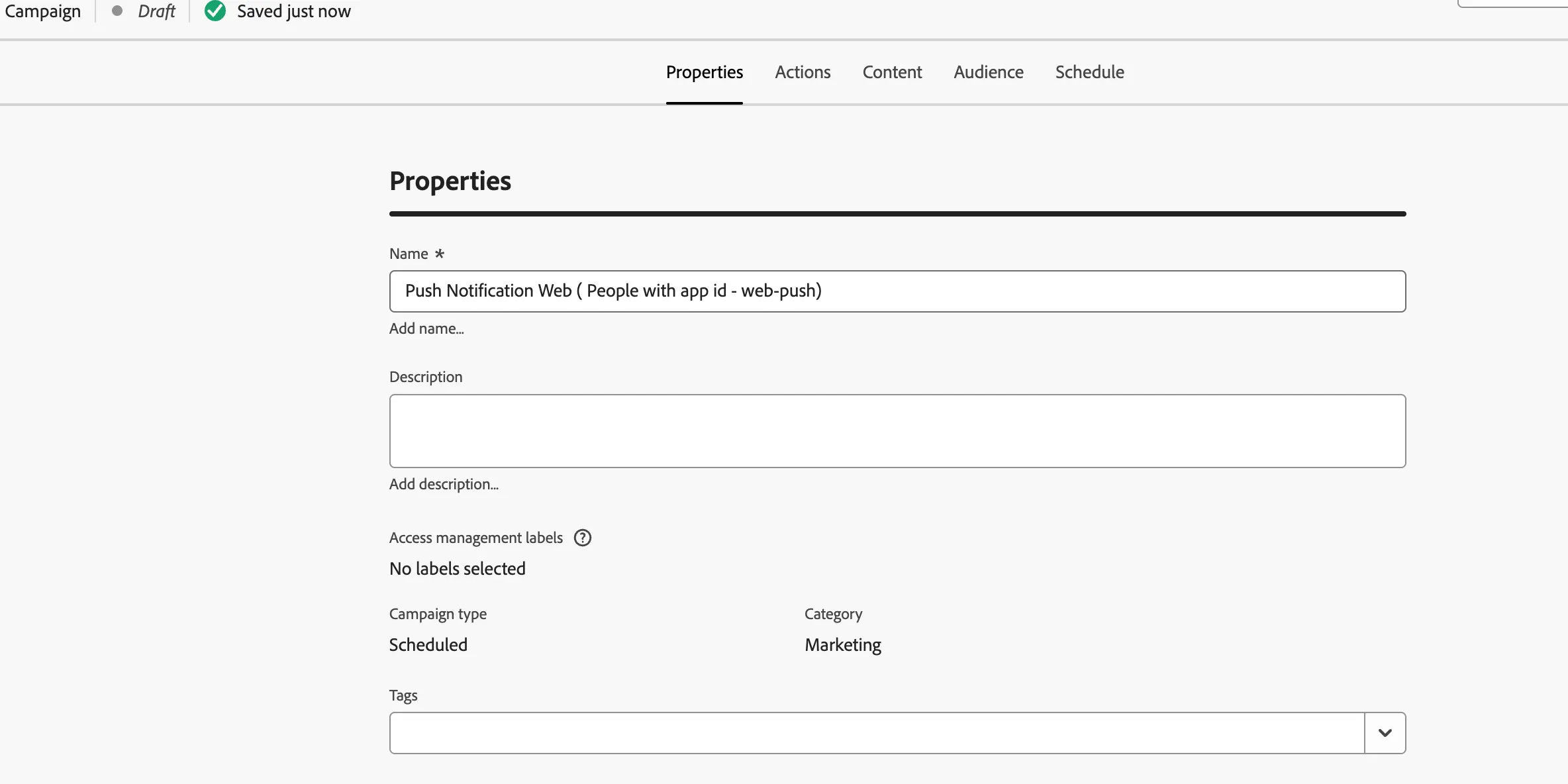
Task: Click the Access management labels help icon
Action: click(x=583, y=538)
